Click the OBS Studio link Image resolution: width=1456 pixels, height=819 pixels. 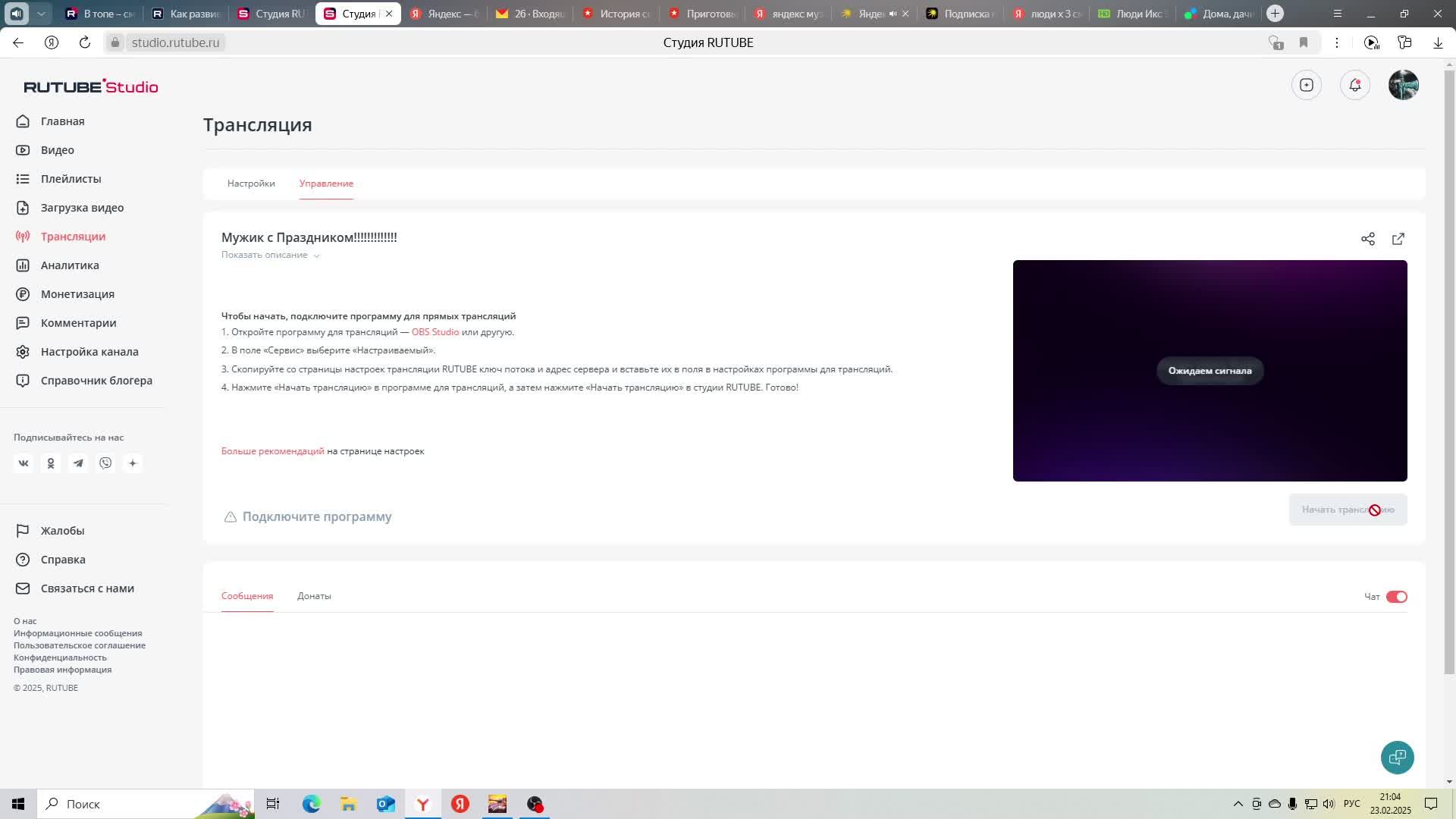click(435, 332)
